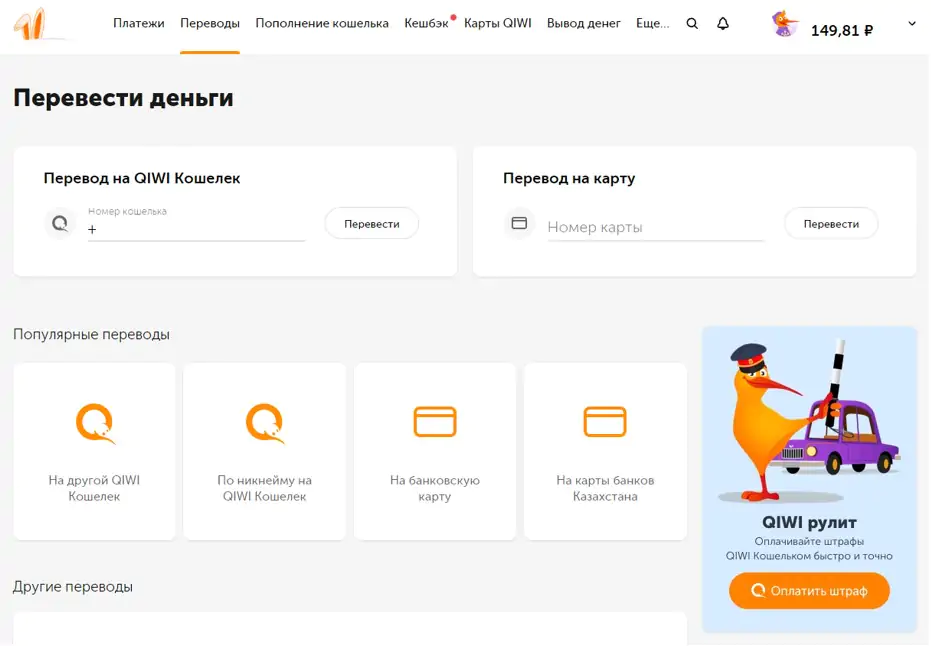This screenshot has width=931, height=646.
Task: Open the Кешбэк menu item
Action: pyautogui.click(x=426, y=23)
